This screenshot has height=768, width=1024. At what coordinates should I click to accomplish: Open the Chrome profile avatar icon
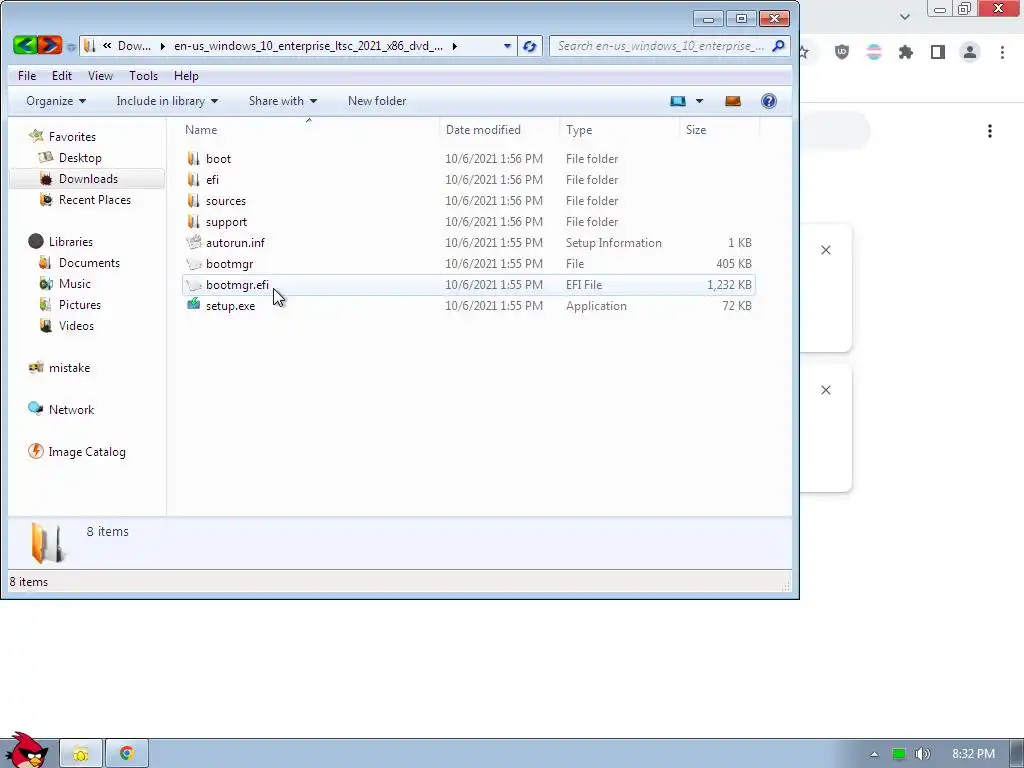point(970,52)
